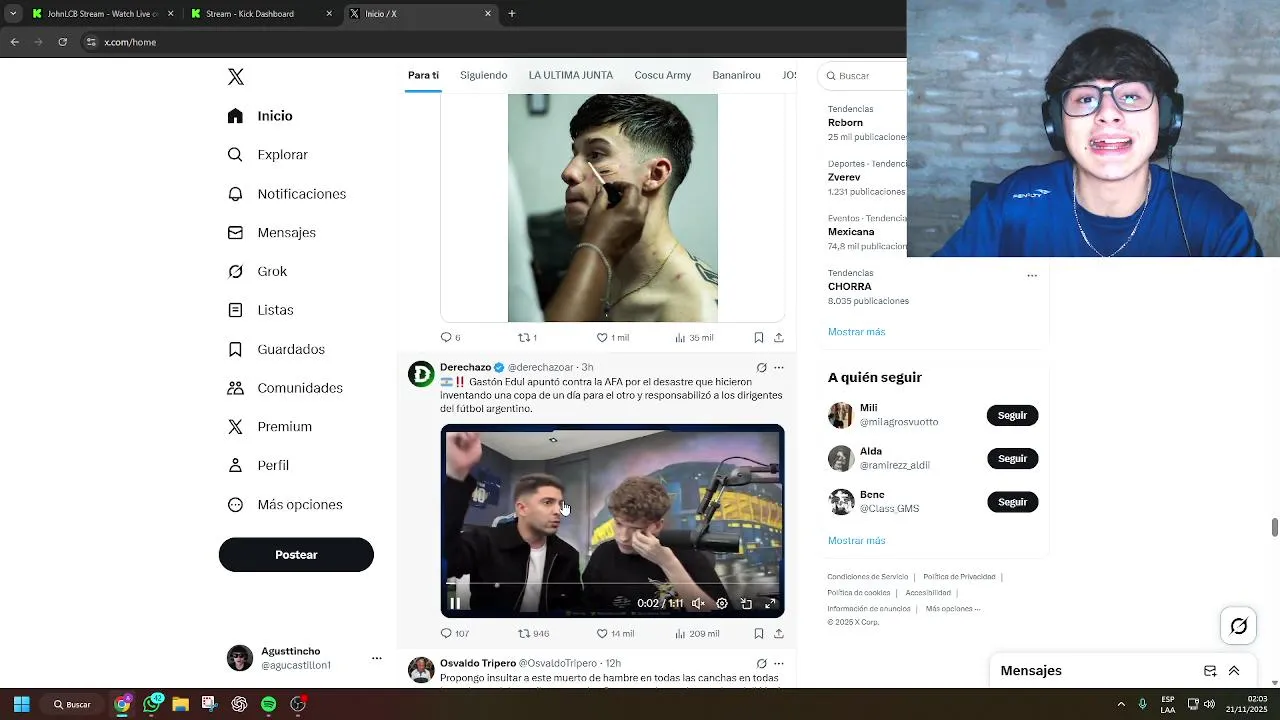Open more options on Osvaldo Tripero post
Viewport: 1280px width, 720px height.
(x=779, y=664)
